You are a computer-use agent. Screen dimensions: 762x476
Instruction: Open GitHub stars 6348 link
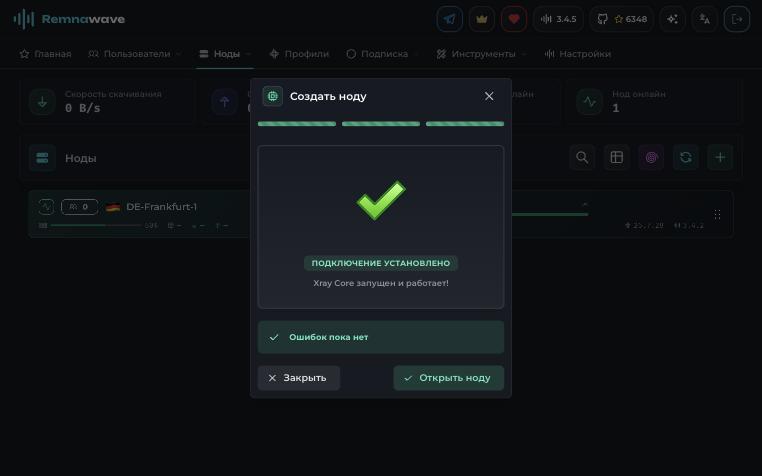(x=622, y=19)
